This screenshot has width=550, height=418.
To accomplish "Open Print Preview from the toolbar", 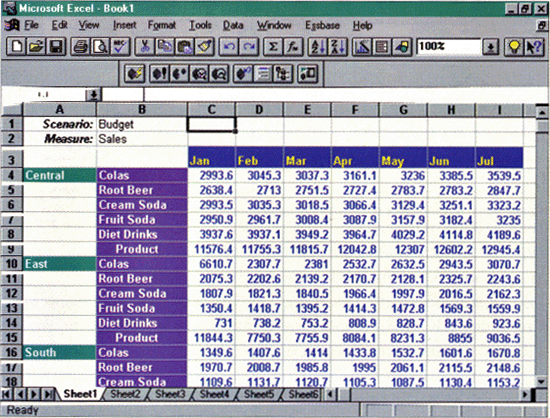I will pos(100,46).
